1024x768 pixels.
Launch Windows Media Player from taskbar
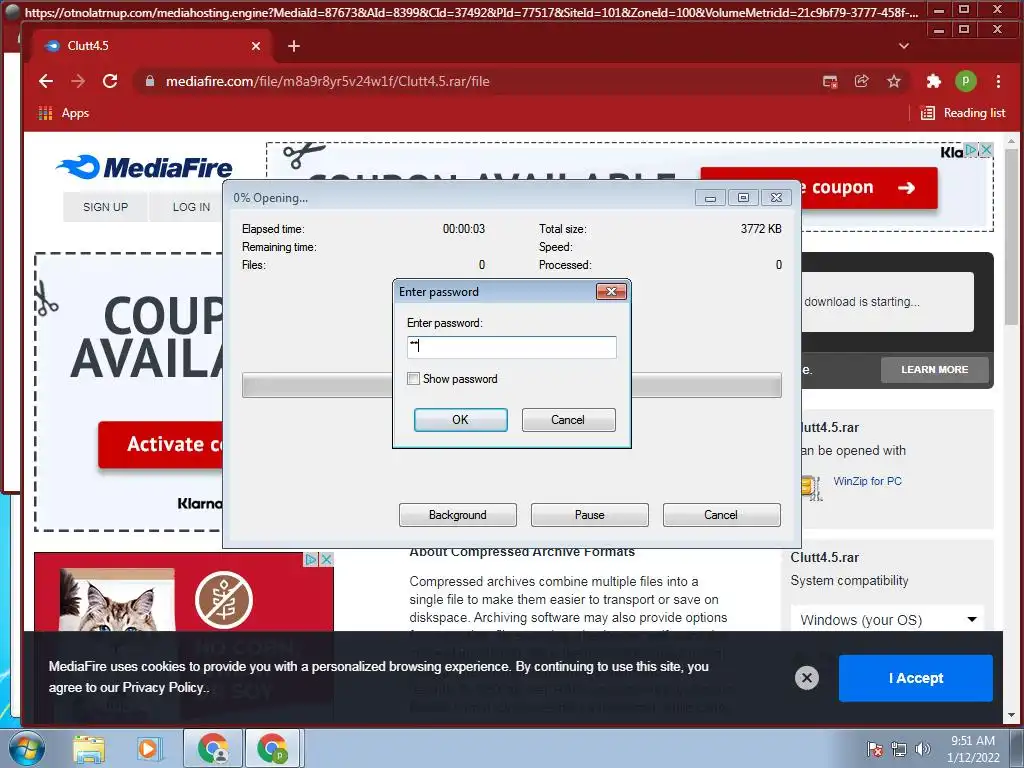pos(148,748)
